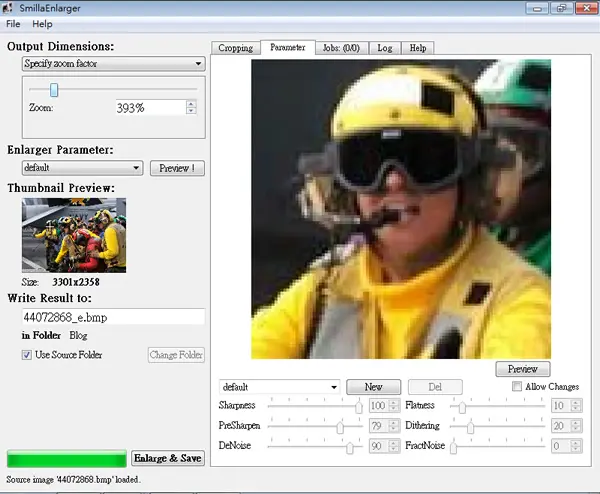Decrease zoom percentage with down spinner arrow

(x=191, y=111)
